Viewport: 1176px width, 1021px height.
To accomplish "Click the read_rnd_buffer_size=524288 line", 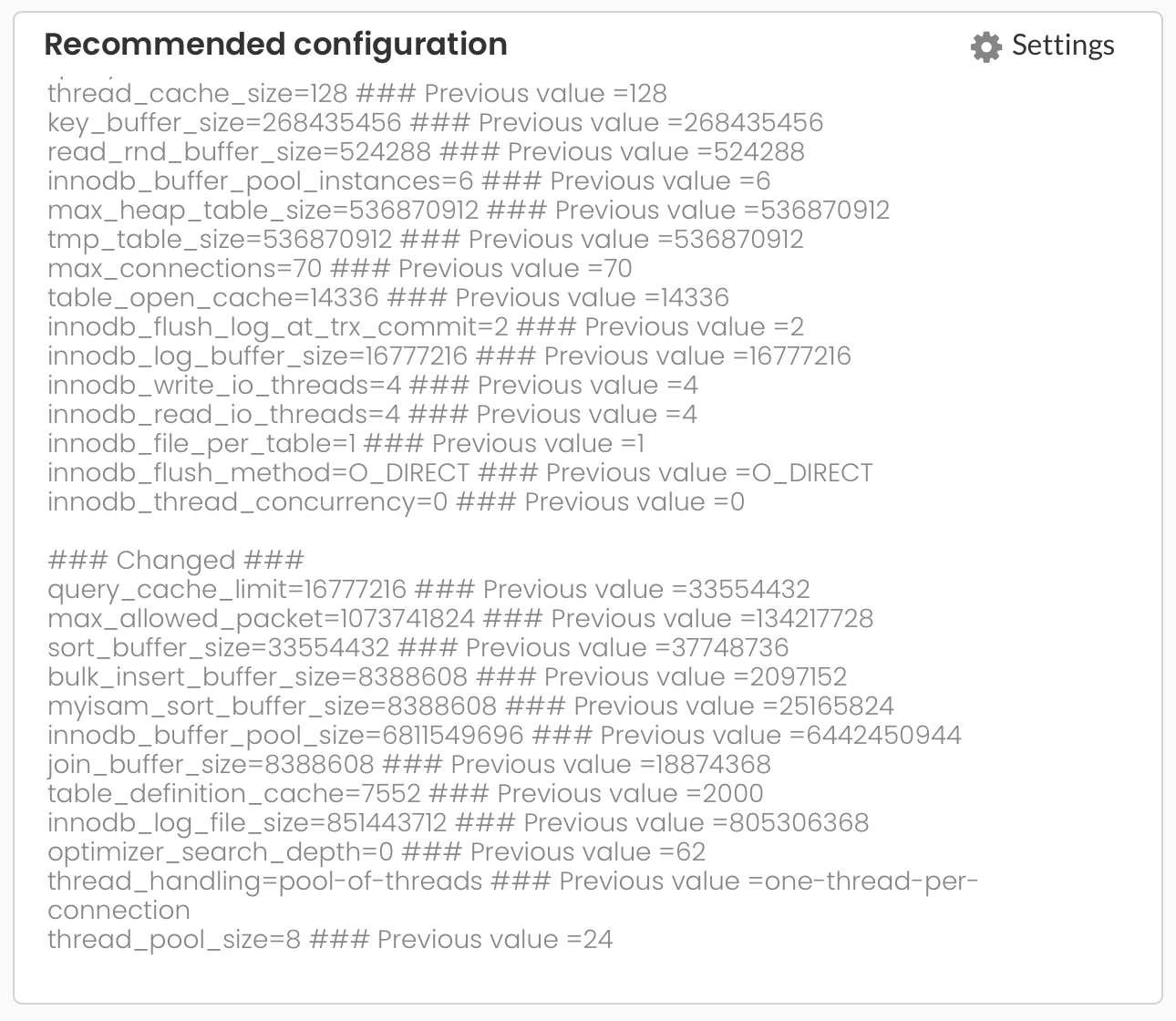I will [427, 152].
